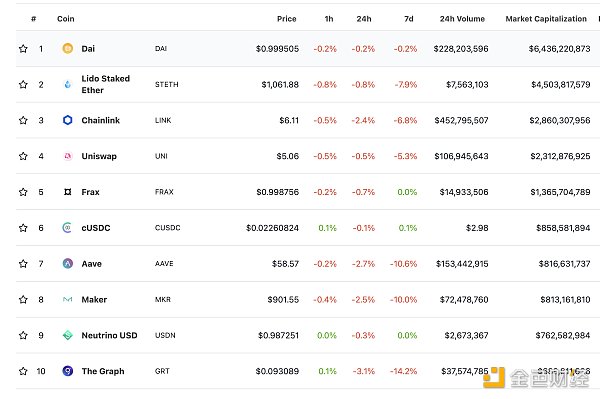
Task: Click the Aave logo icon
Action: [x=68, y=264]
